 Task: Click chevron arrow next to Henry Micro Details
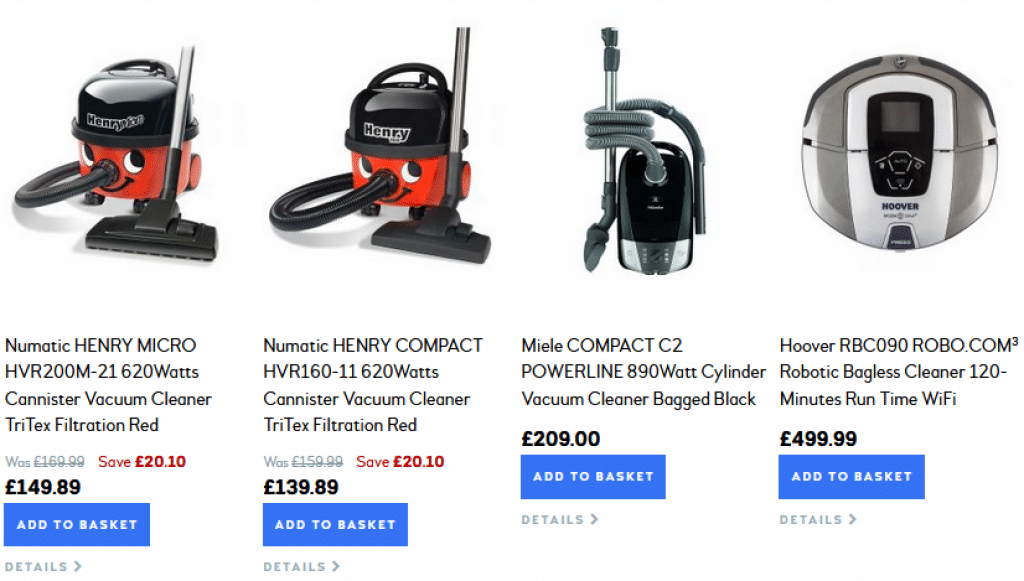pyautogui.click(x=78, y=567)
